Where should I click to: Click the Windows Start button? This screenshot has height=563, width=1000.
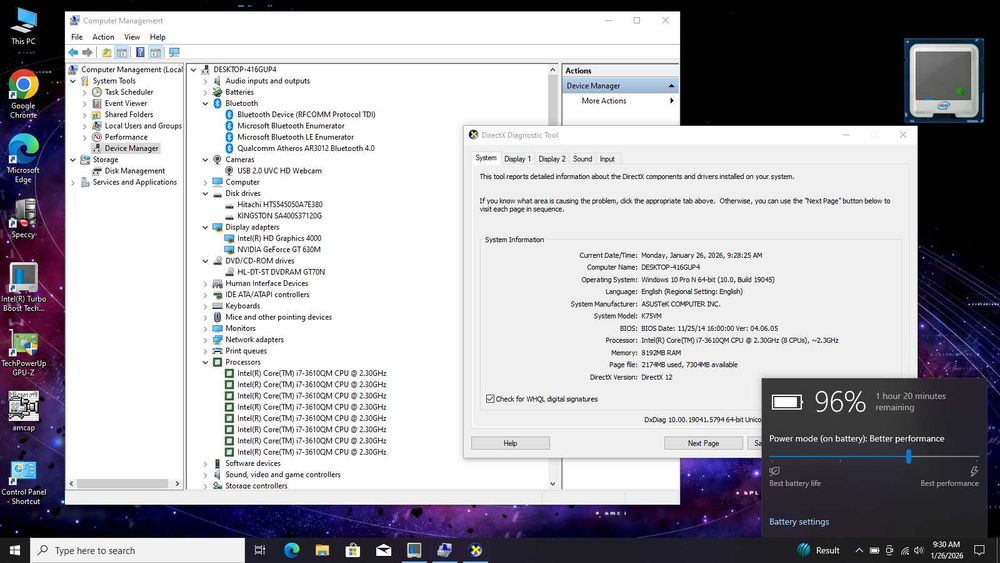click(x=15, y=550)
